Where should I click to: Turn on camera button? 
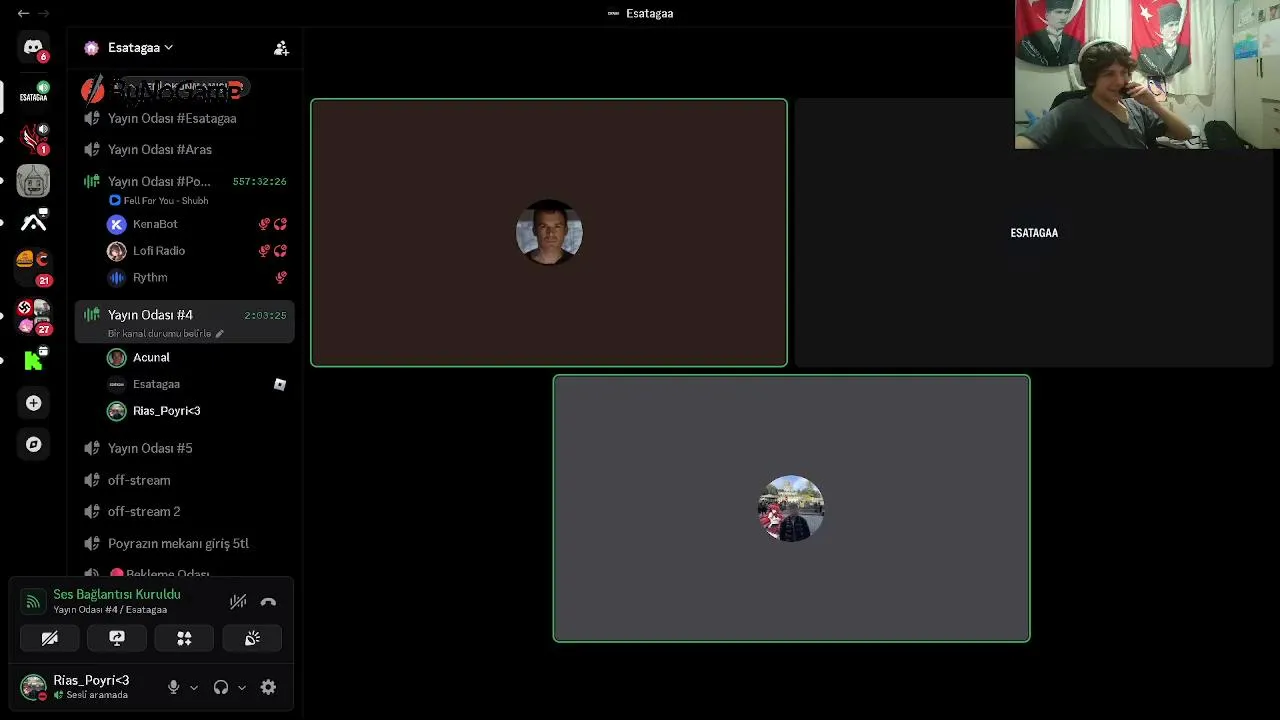click(50, 638)
